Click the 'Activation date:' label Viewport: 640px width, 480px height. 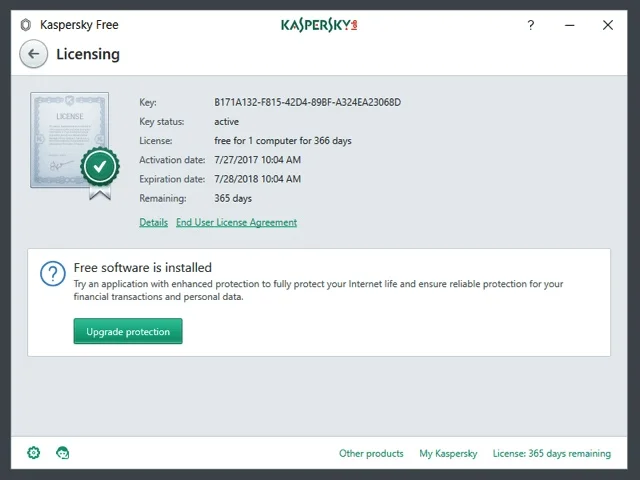point(172,160)
